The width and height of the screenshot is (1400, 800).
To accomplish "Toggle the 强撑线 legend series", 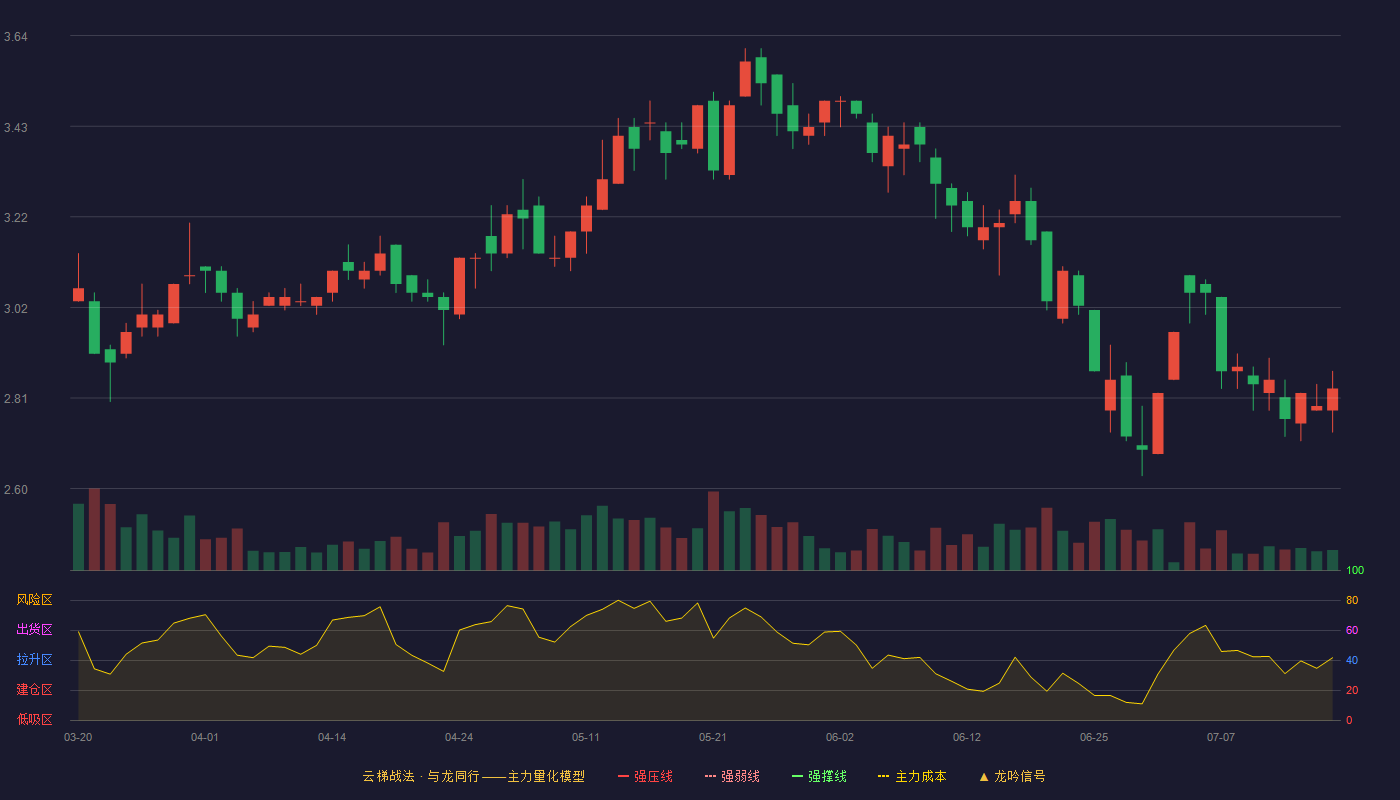I will coord(819,776).
